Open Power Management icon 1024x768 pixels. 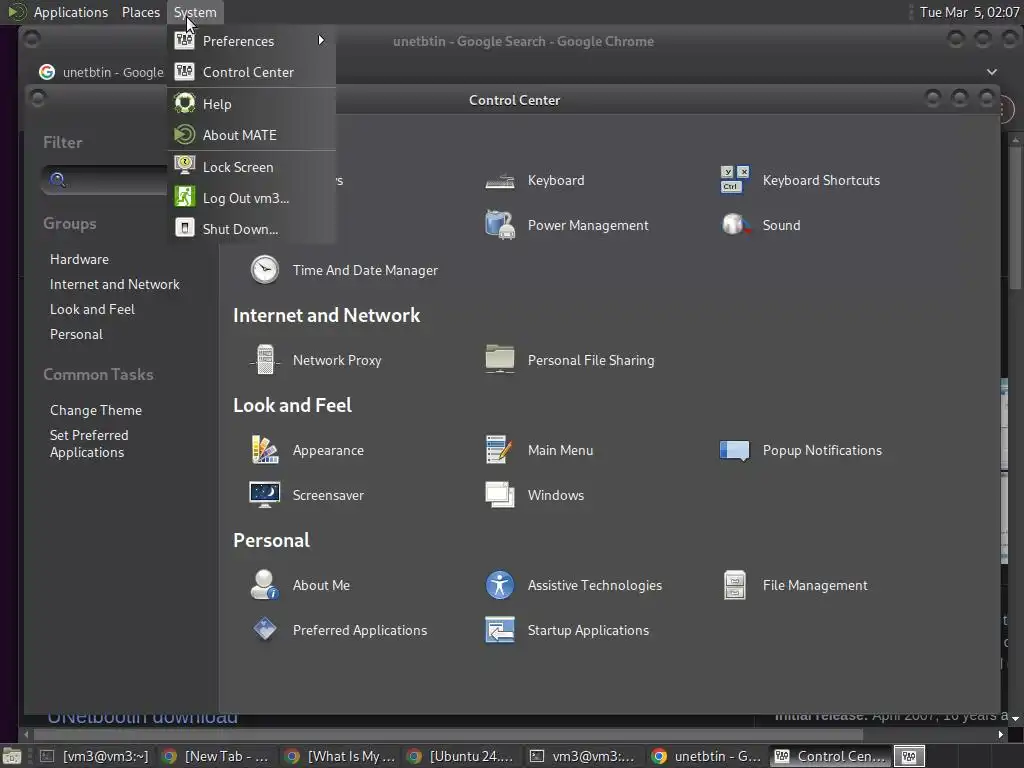point(500,225)
